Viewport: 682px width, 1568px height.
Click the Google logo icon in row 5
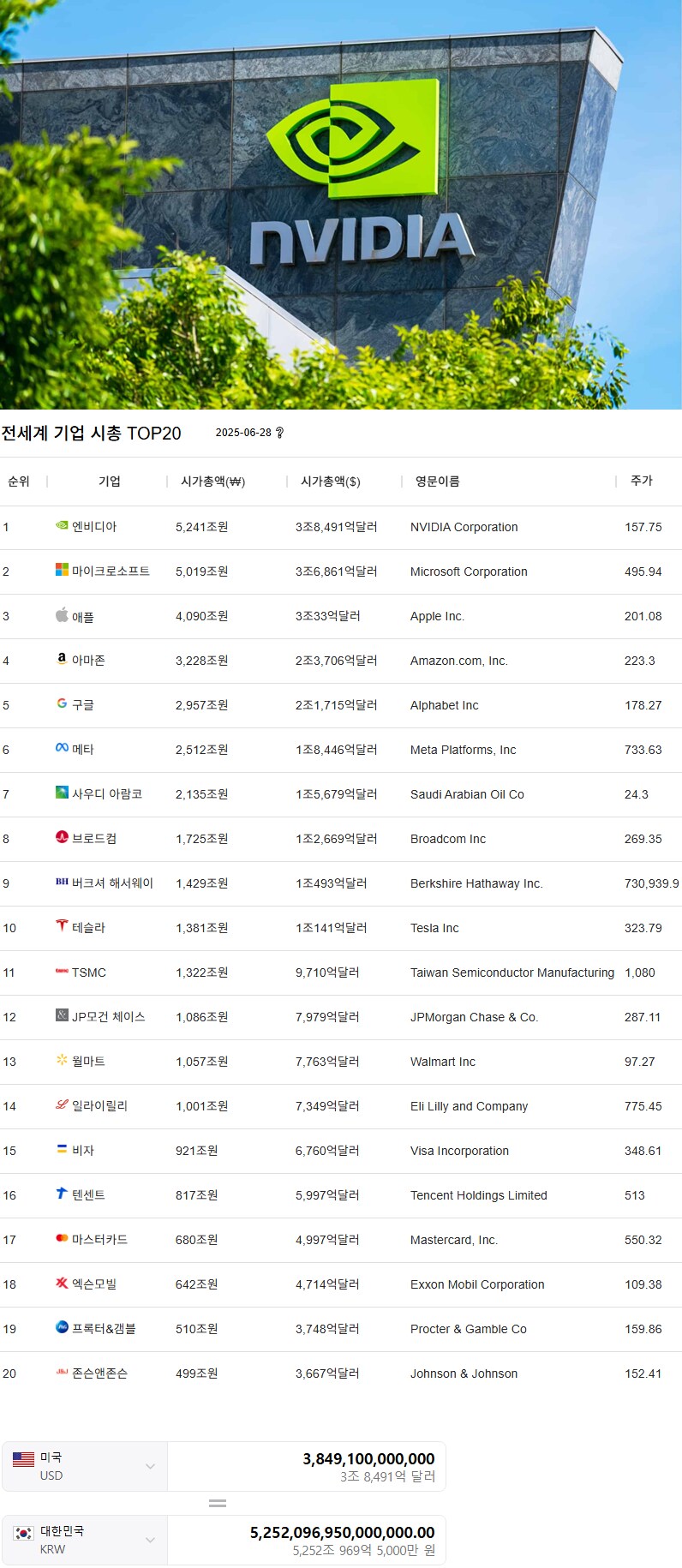(x=62, y=703)
